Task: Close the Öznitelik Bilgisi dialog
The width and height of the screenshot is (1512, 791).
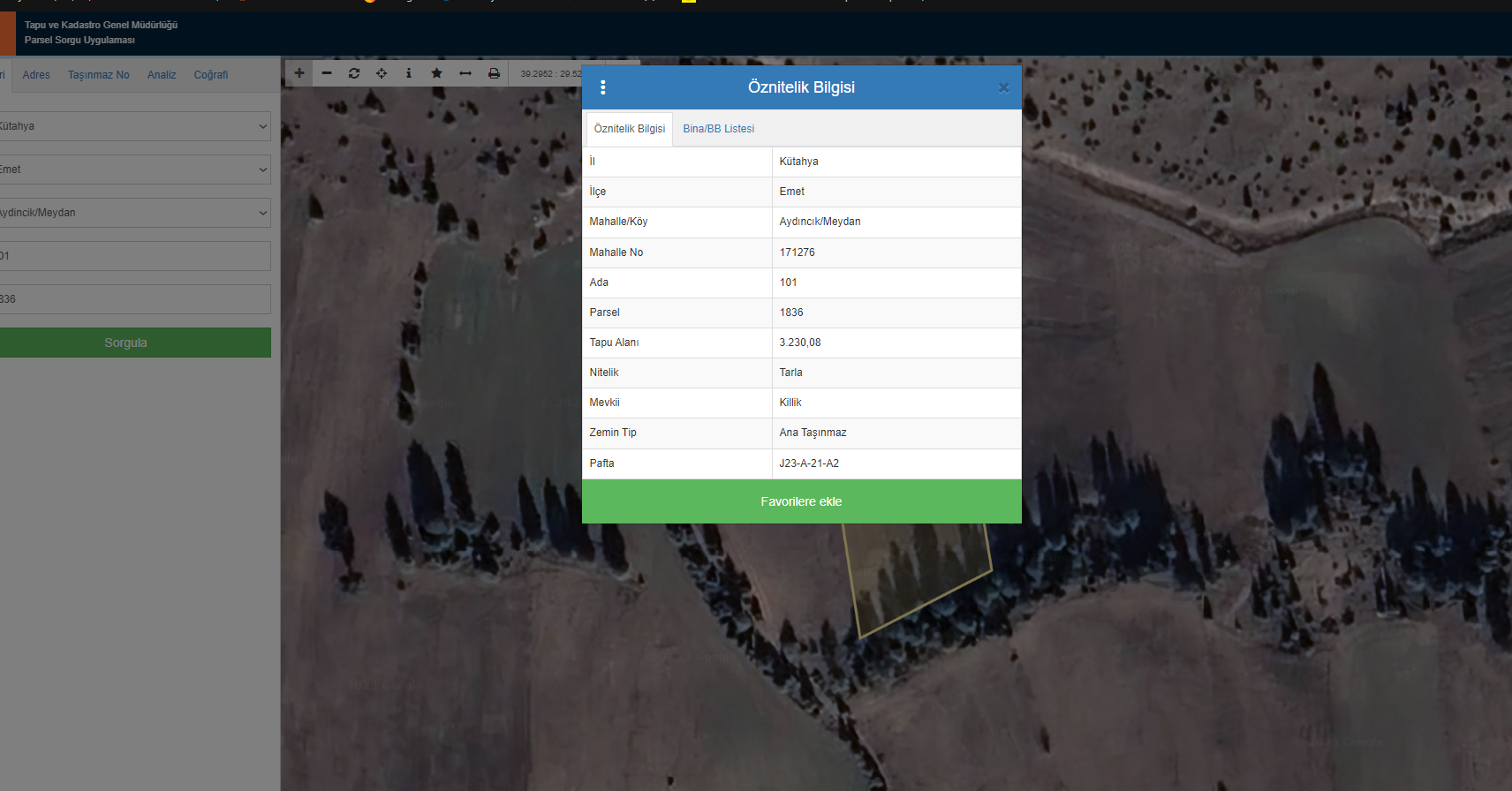Action: (x=1003, y=87)
